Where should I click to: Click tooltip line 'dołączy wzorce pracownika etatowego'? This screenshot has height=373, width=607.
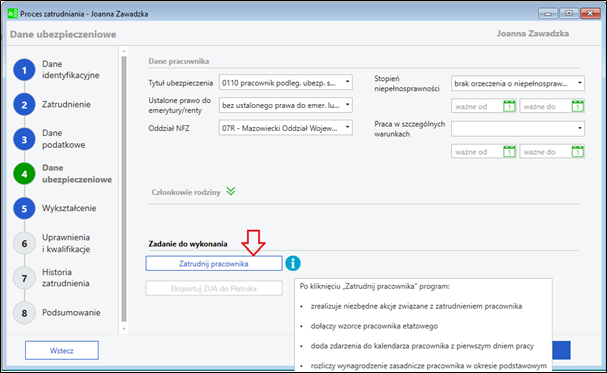374,326
